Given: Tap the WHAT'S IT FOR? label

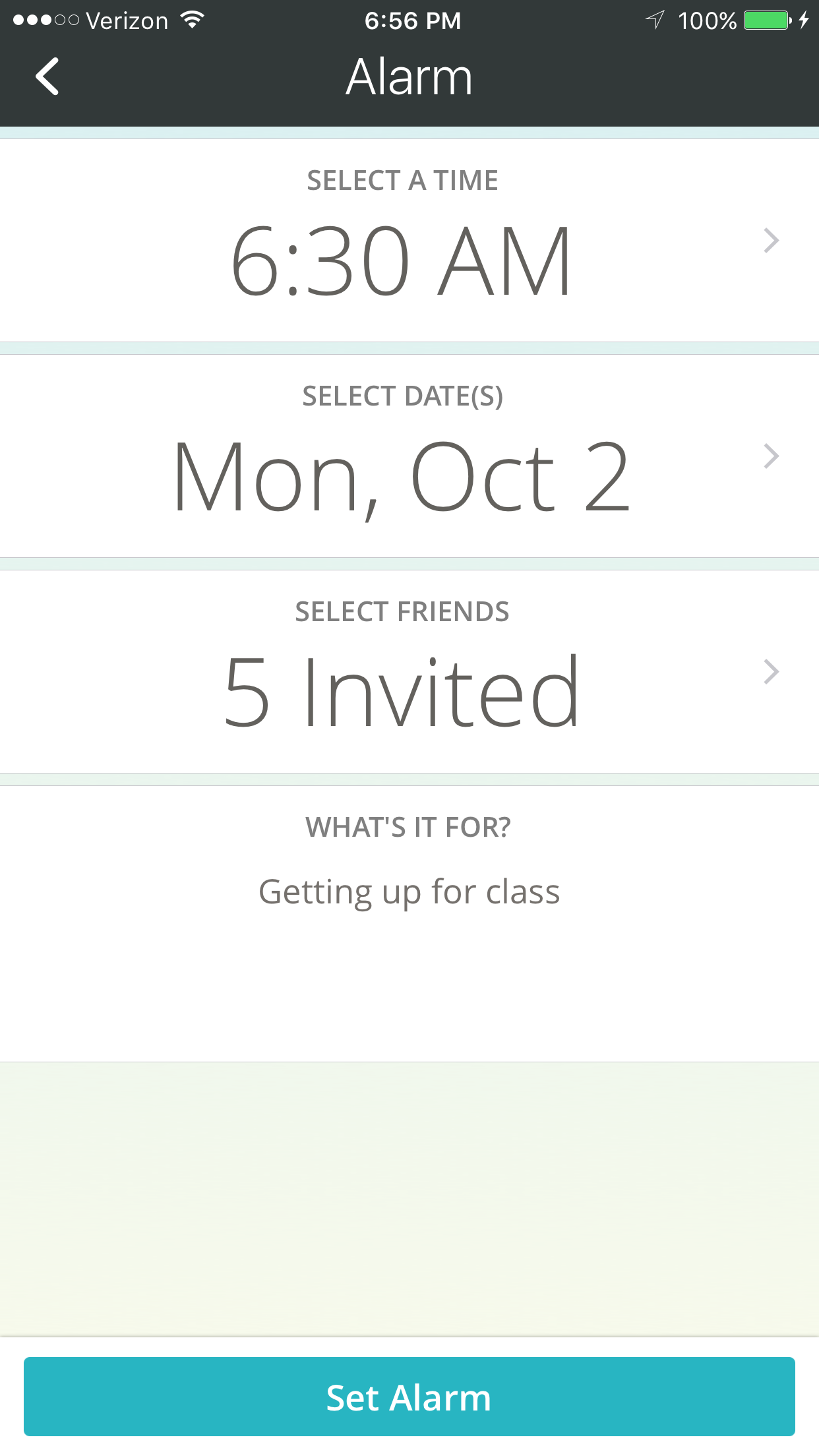Looking at the screenshot, I should coord(408,828).
